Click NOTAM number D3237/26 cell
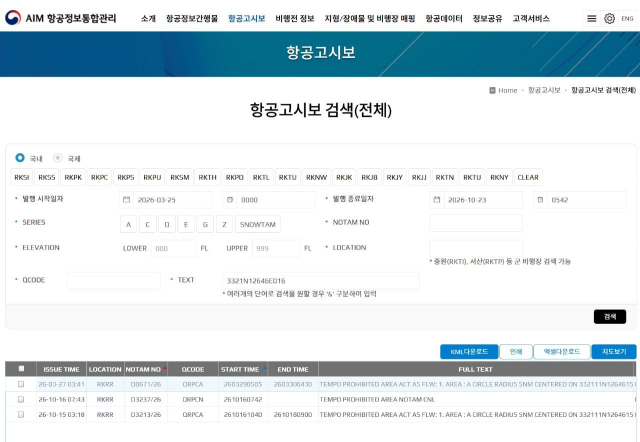Image resolution: width=640 pixels, height=442 pixels. point(146,399)
